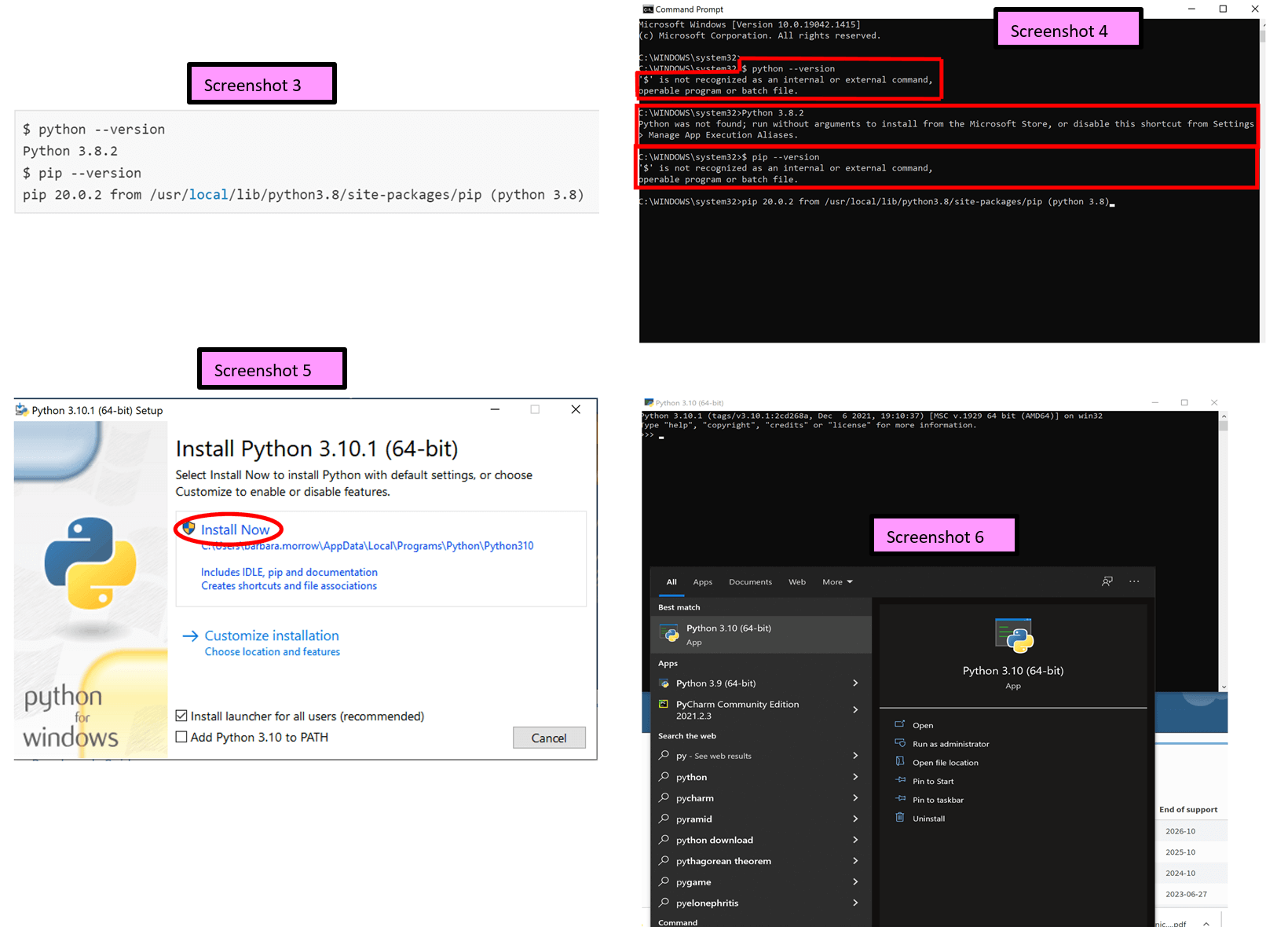Click the Customize installation arrow icon

click(x=190, y=636)
